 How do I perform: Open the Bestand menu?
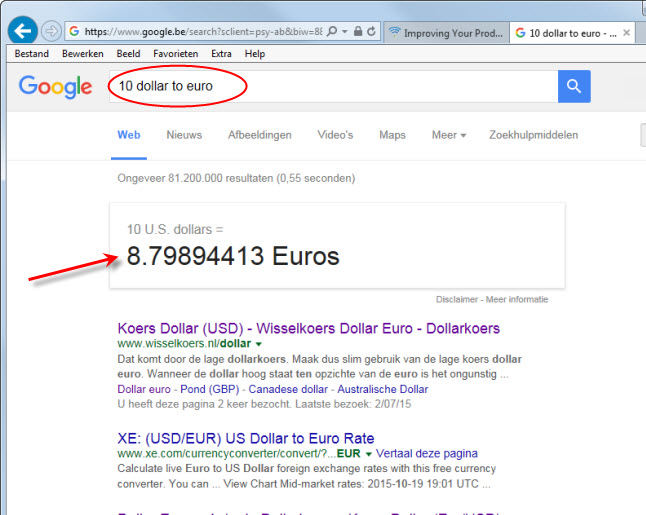pos(31,54)
